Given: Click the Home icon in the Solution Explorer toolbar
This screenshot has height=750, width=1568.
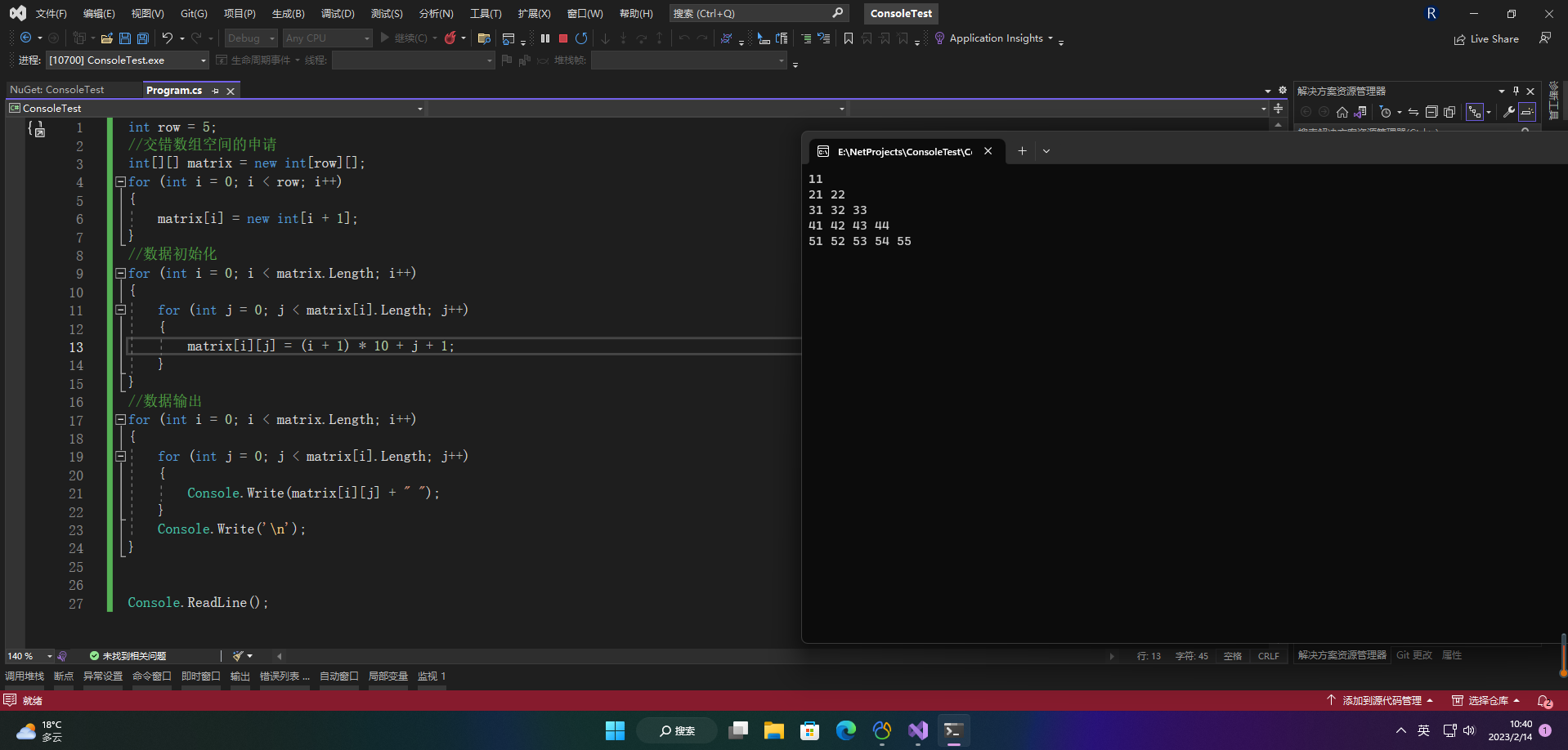Looking at the screenshot, I should click(x=1342, y=112).
